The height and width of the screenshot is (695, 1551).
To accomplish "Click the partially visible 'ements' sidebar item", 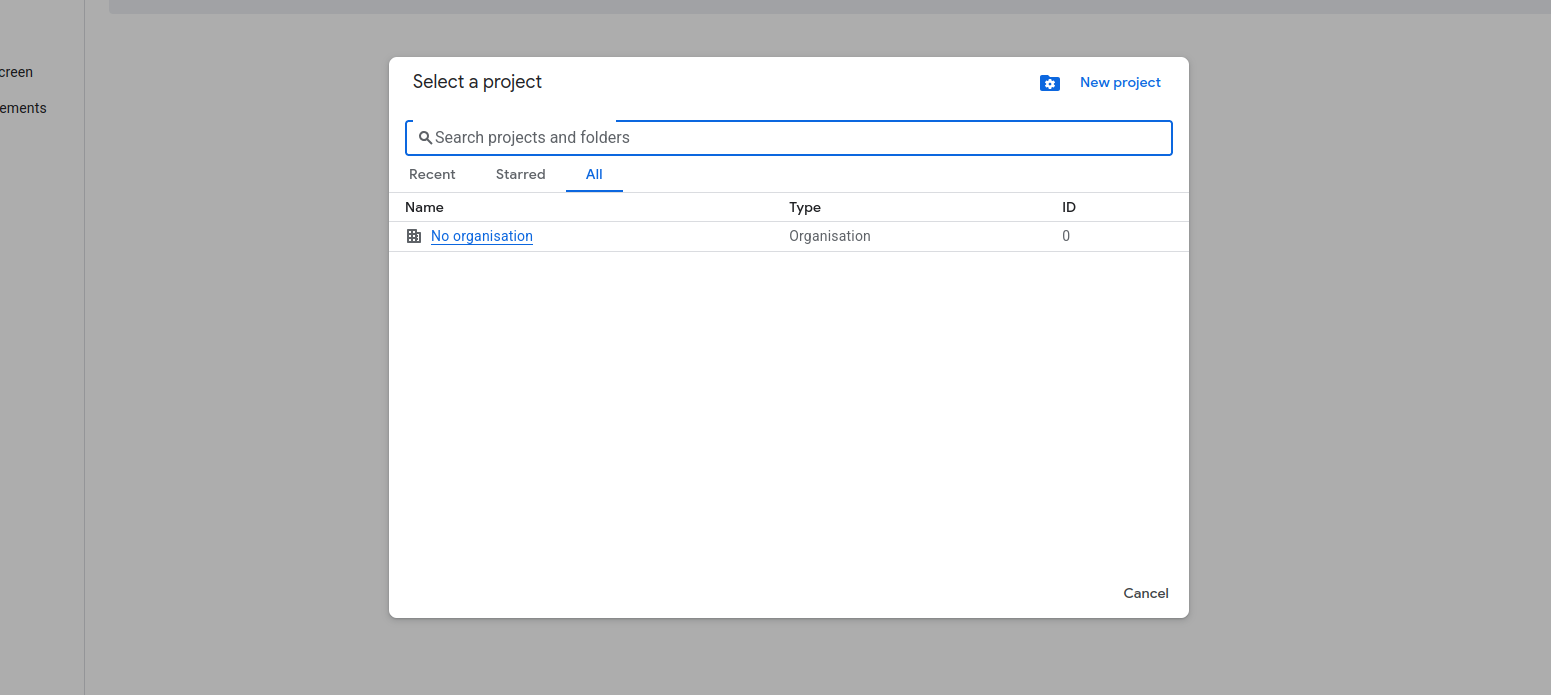I will [23, 108].
